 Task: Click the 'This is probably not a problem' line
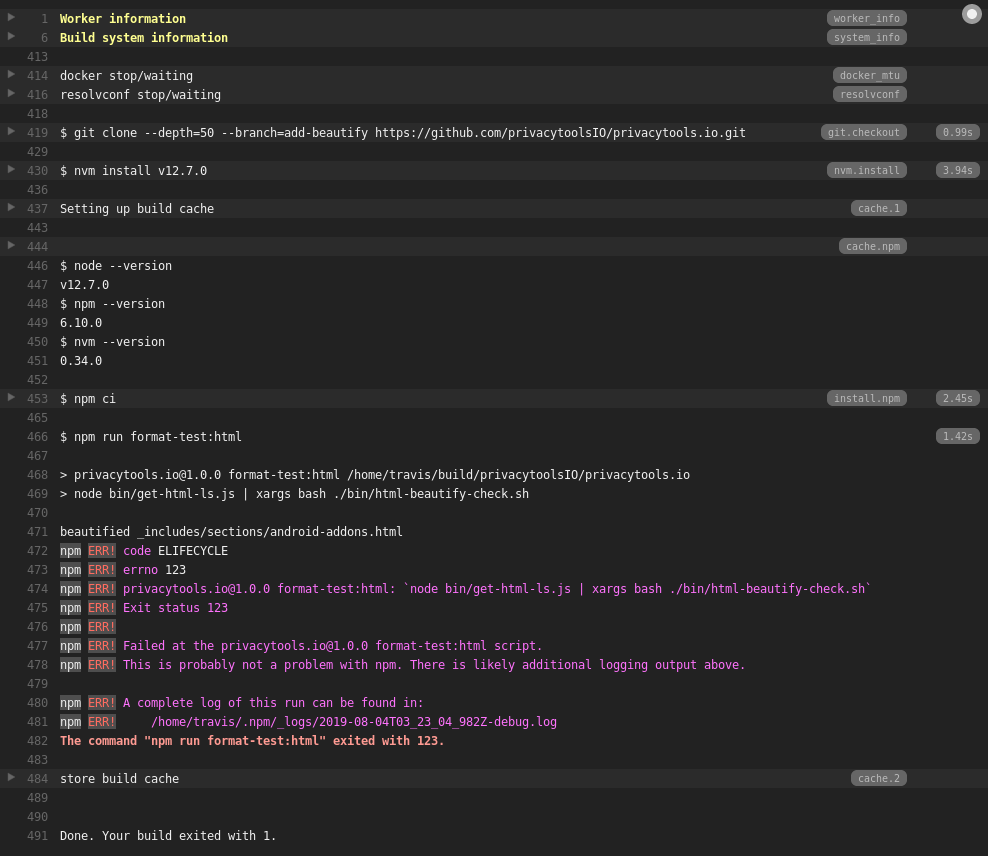[403, 665]
